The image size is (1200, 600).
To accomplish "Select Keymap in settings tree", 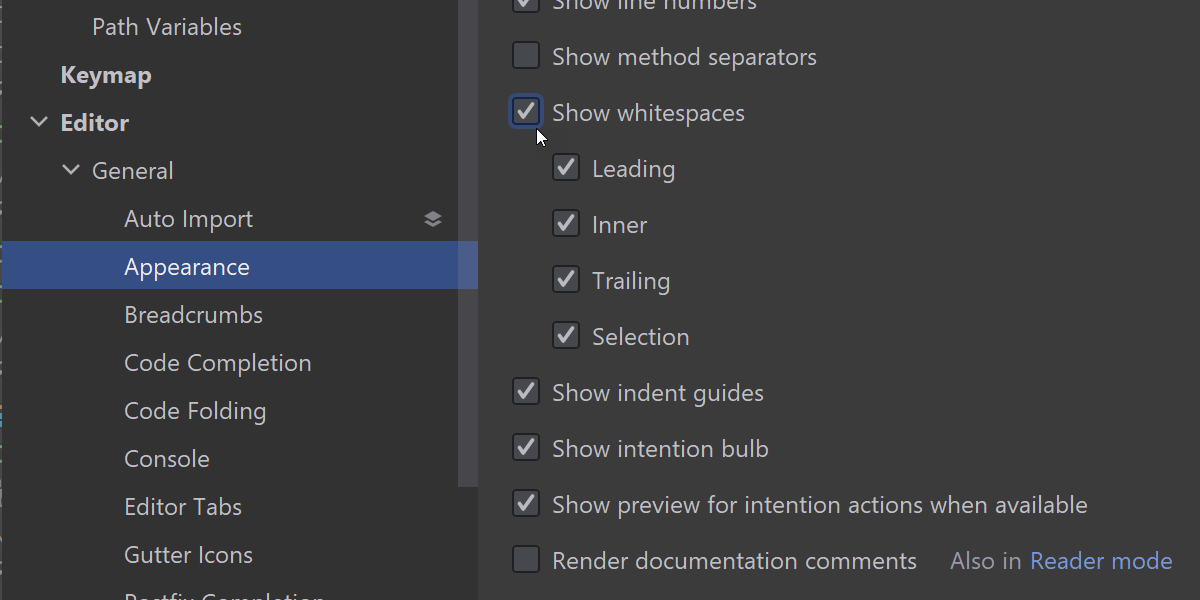I will click(106, 75).
